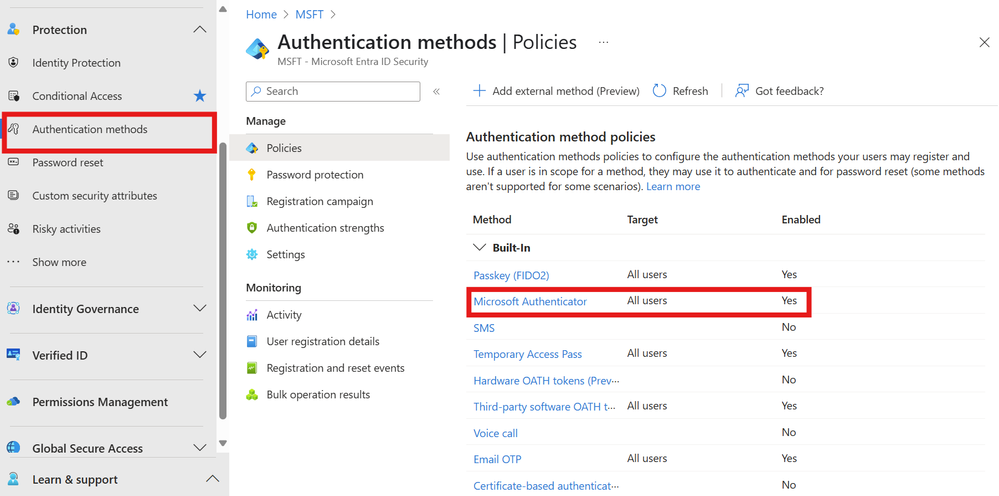This screenshot has height=496, width=999.
Task: Open Registration campaign menu item
Action: 319,201
